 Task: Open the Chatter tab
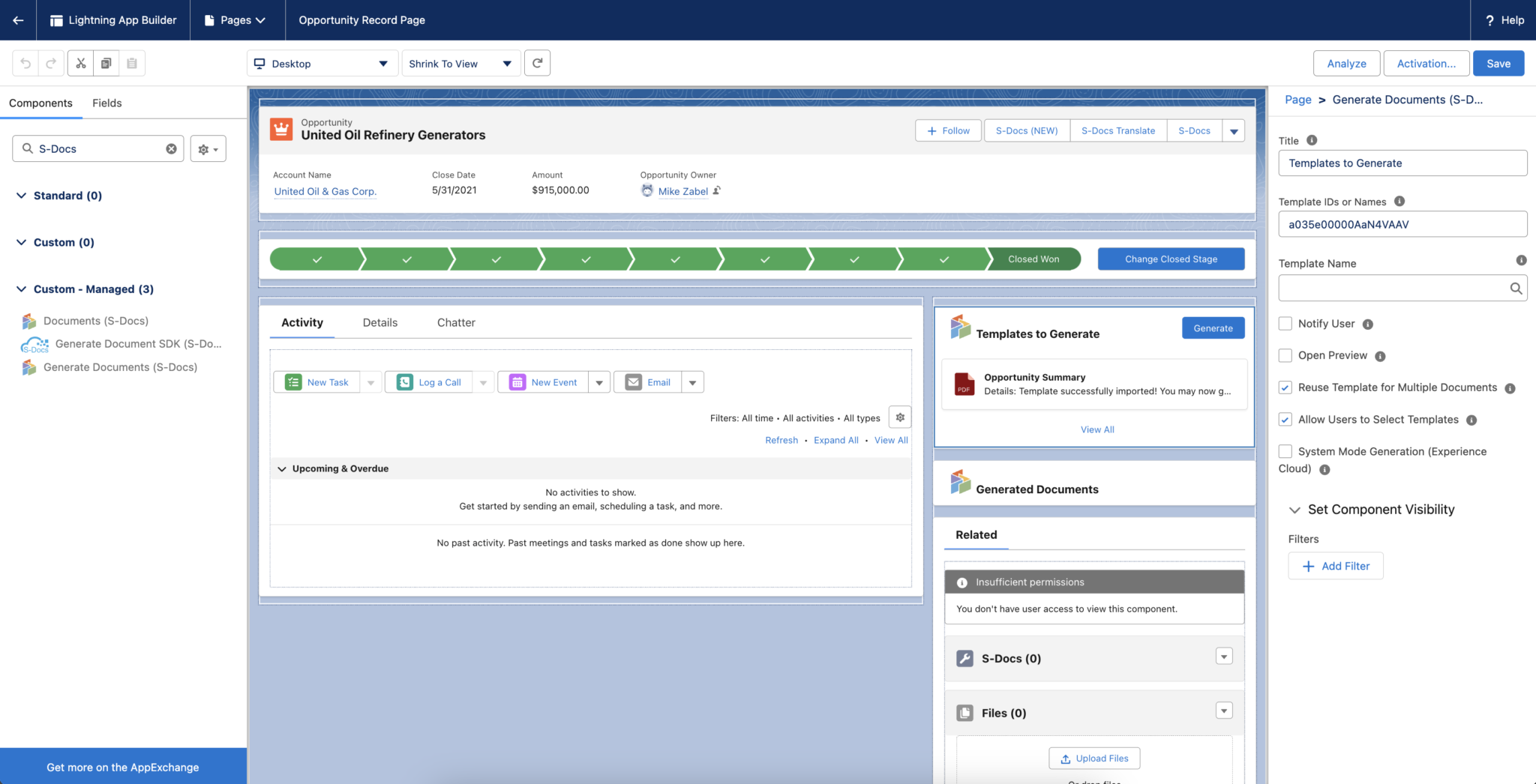(455, 322)
